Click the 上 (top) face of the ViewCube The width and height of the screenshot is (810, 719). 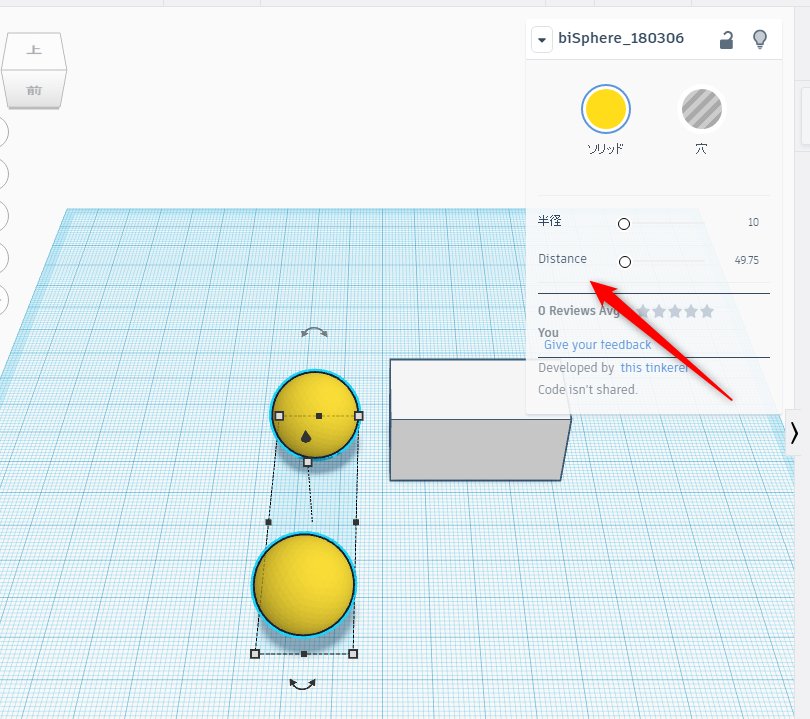(34, 50)
